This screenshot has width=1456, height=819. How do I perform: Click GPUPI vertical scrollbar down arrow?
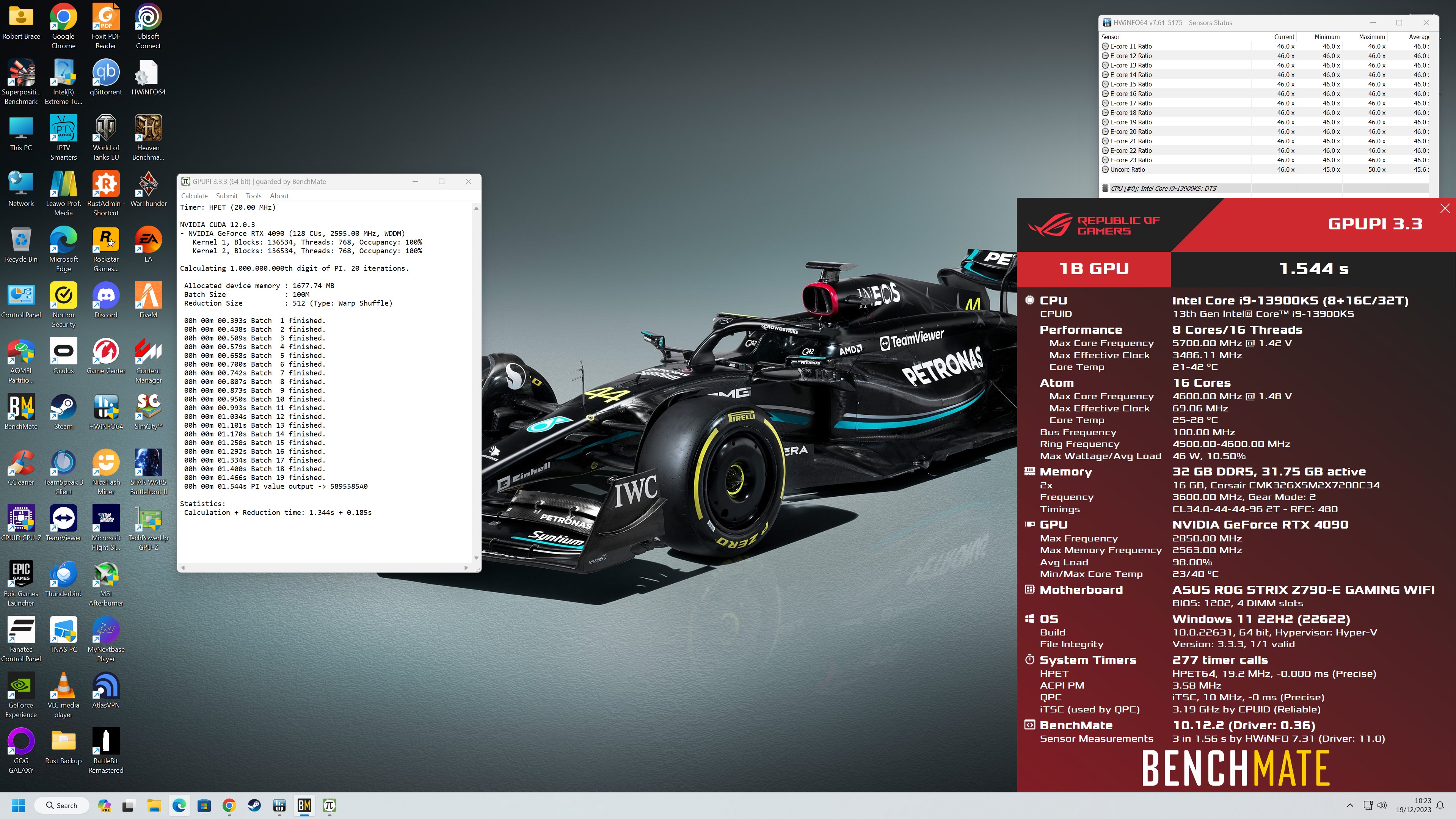point(476,558)
